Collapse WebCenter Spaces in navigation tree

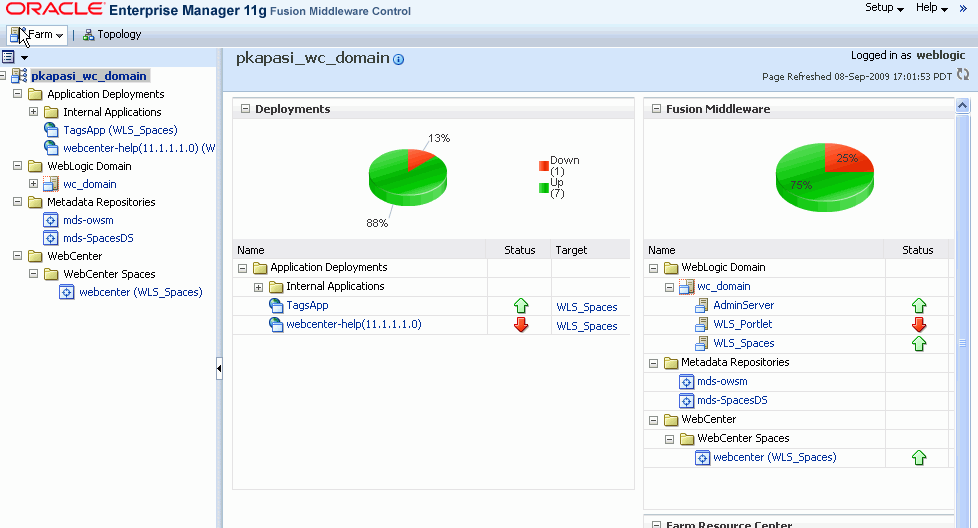click(x=34, y=274)
